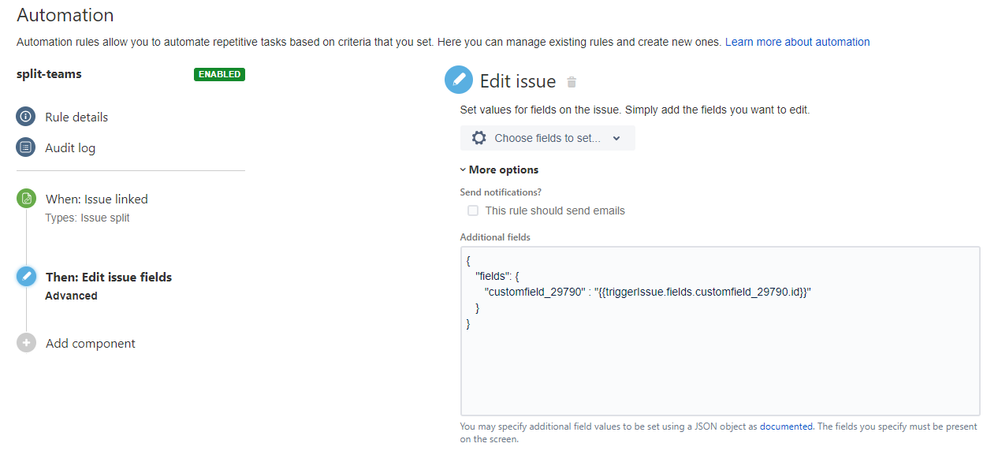Click the 'Send notifications?' label
This screenshot has width=998, height=462.
pyautogui.click(x=500, y=192)
